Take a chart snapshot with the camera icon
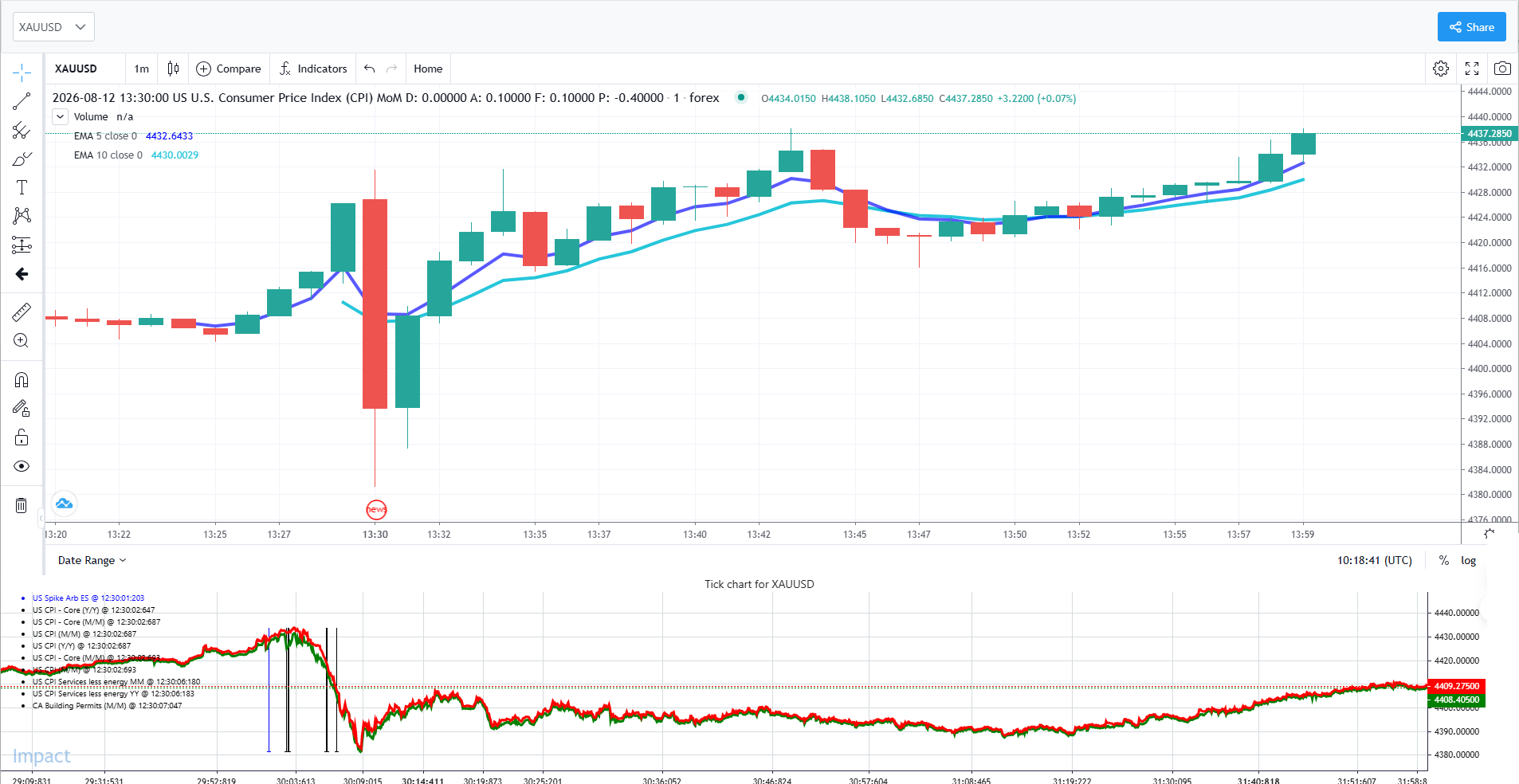The image size is (1519, 784). click(x=1502, y=69)
